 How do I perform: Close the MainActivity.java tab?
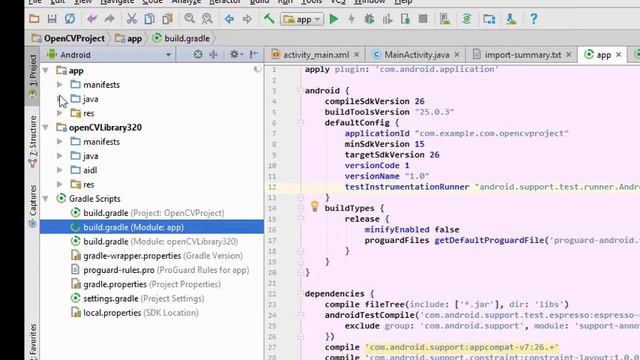[x=457, y=55]
